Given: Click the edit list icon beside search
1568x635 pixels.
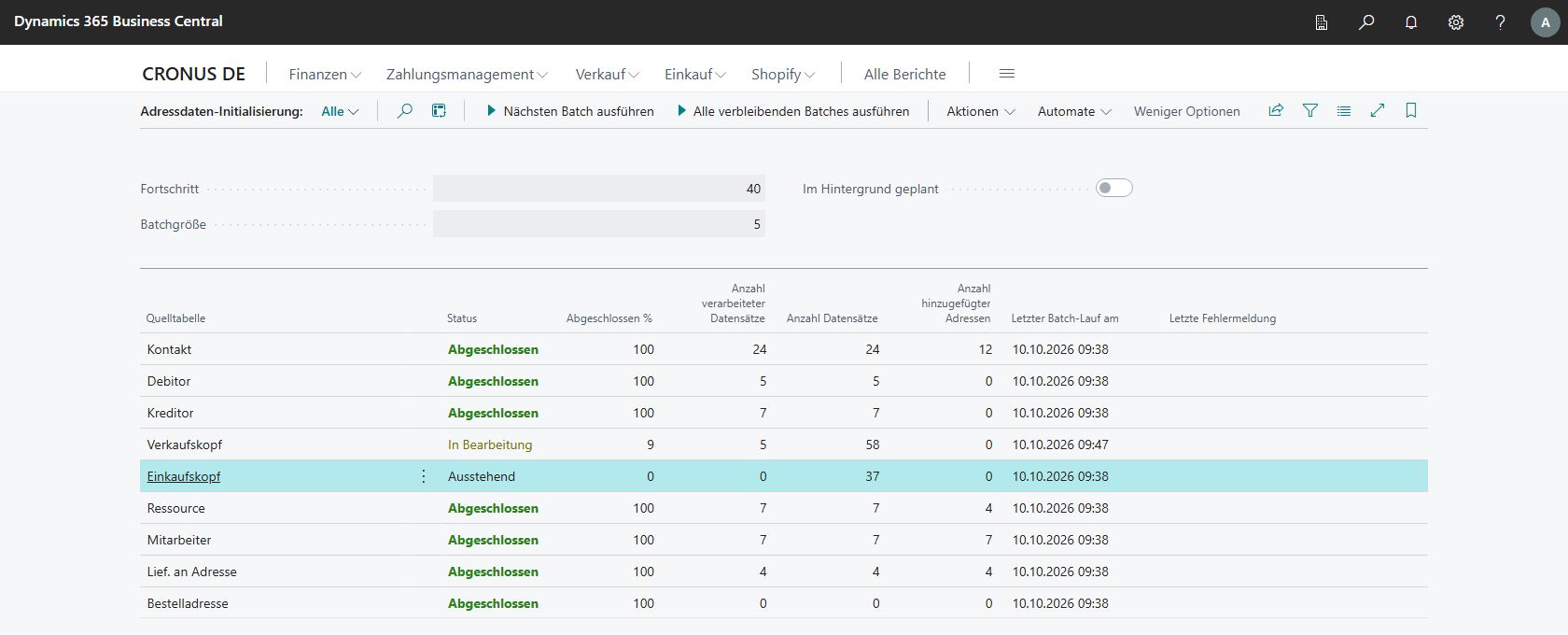Looking at the screenshot, I should 439,111.
